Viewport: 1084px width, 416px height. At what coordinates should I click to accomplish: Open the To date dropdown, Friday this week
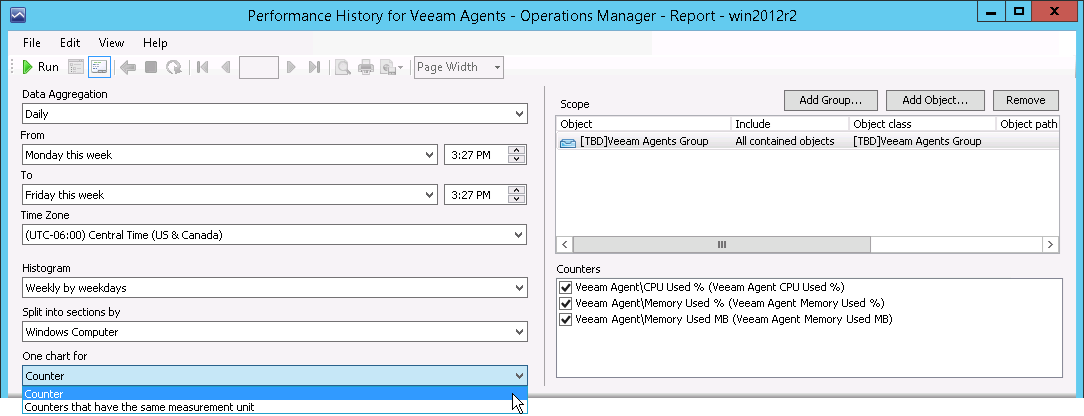click(x=230, y=195)
